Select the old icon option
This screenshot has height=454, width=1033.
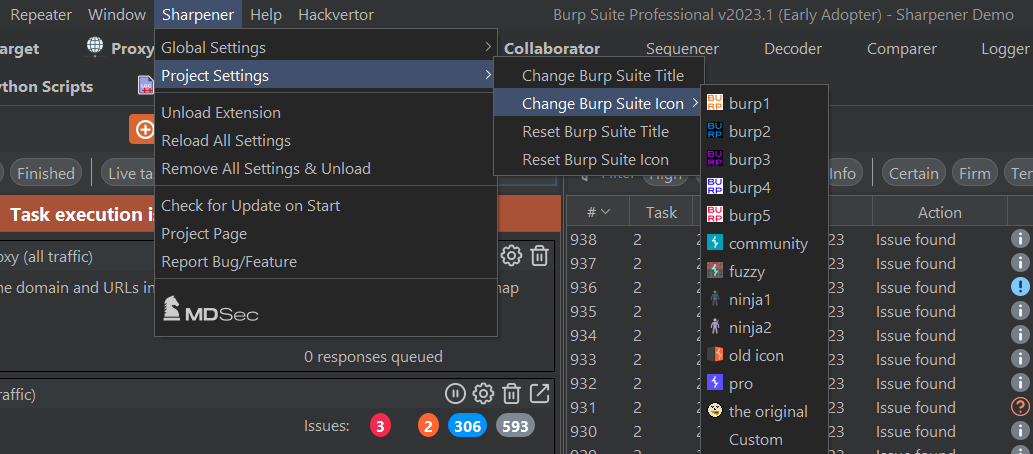(763, 356)
